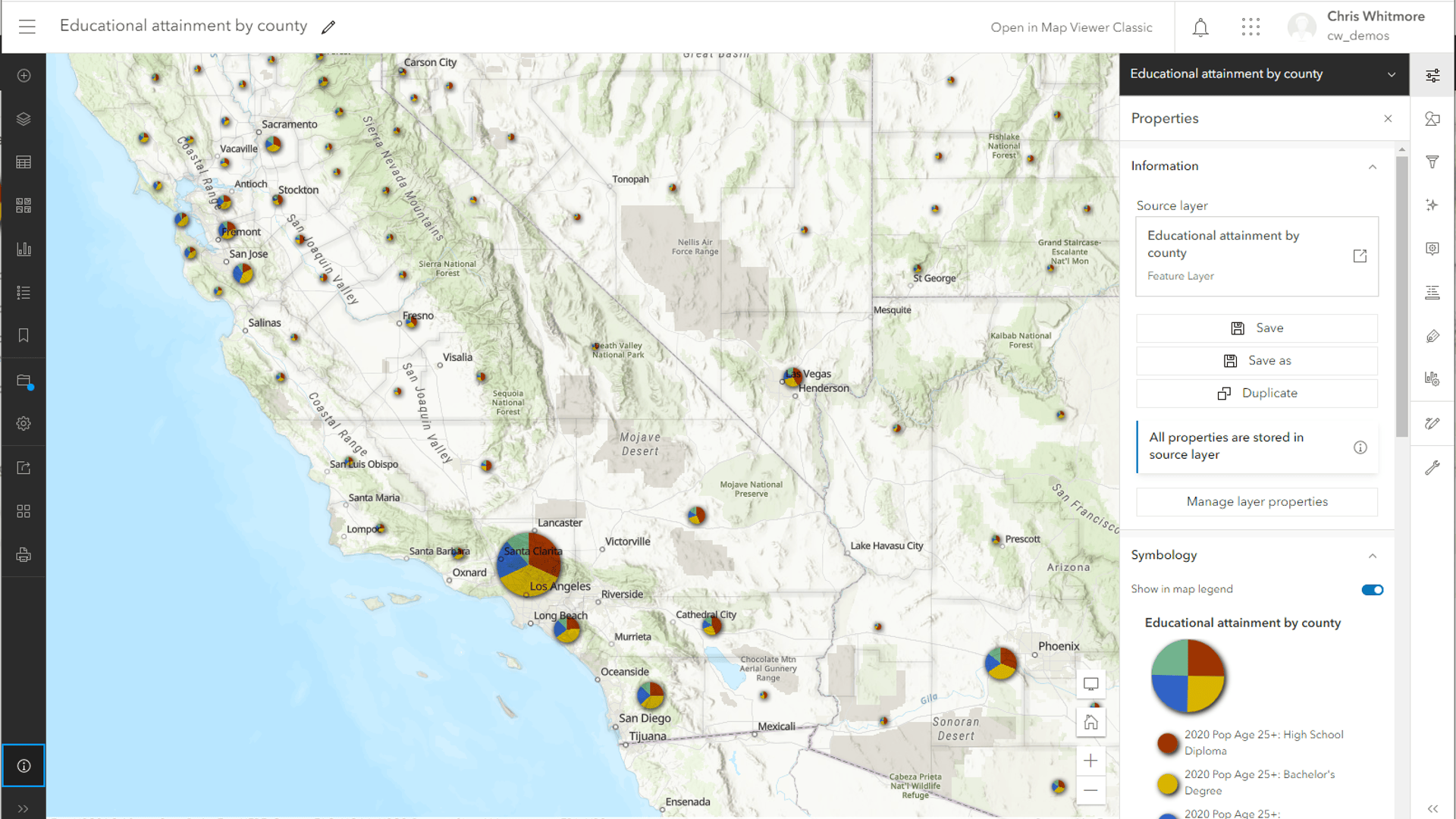Click the Save as button
Image resolution: width=1456 pixels, height=819 pixels.
1257,360
